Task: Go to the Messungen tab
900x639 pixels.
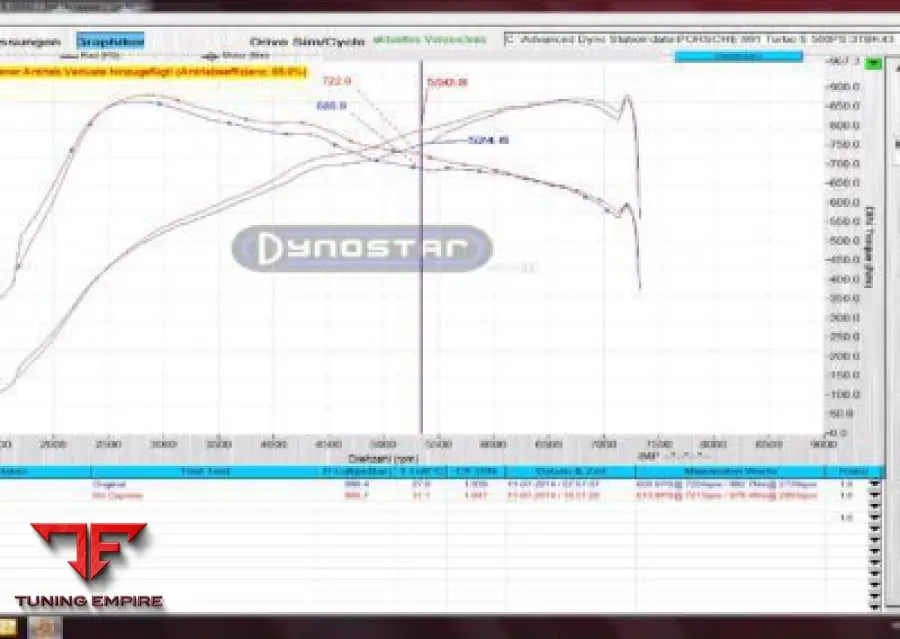Action: coord(32,41)
